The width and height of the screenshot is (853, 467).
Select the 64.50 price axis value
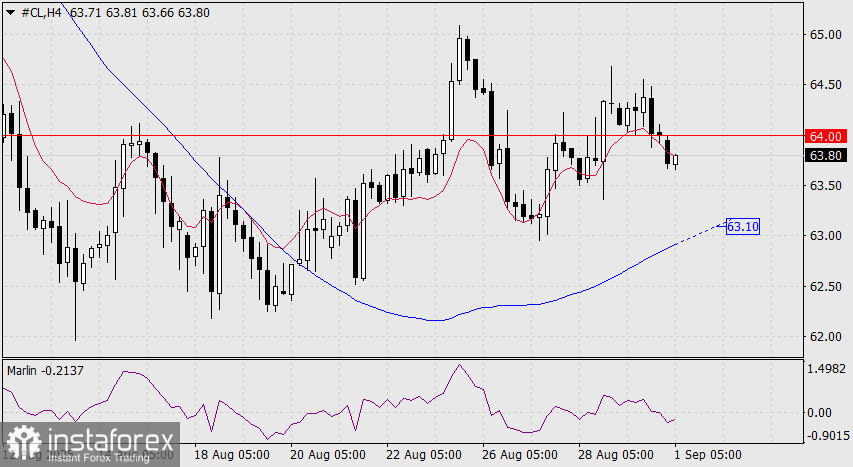coord(825,85)
